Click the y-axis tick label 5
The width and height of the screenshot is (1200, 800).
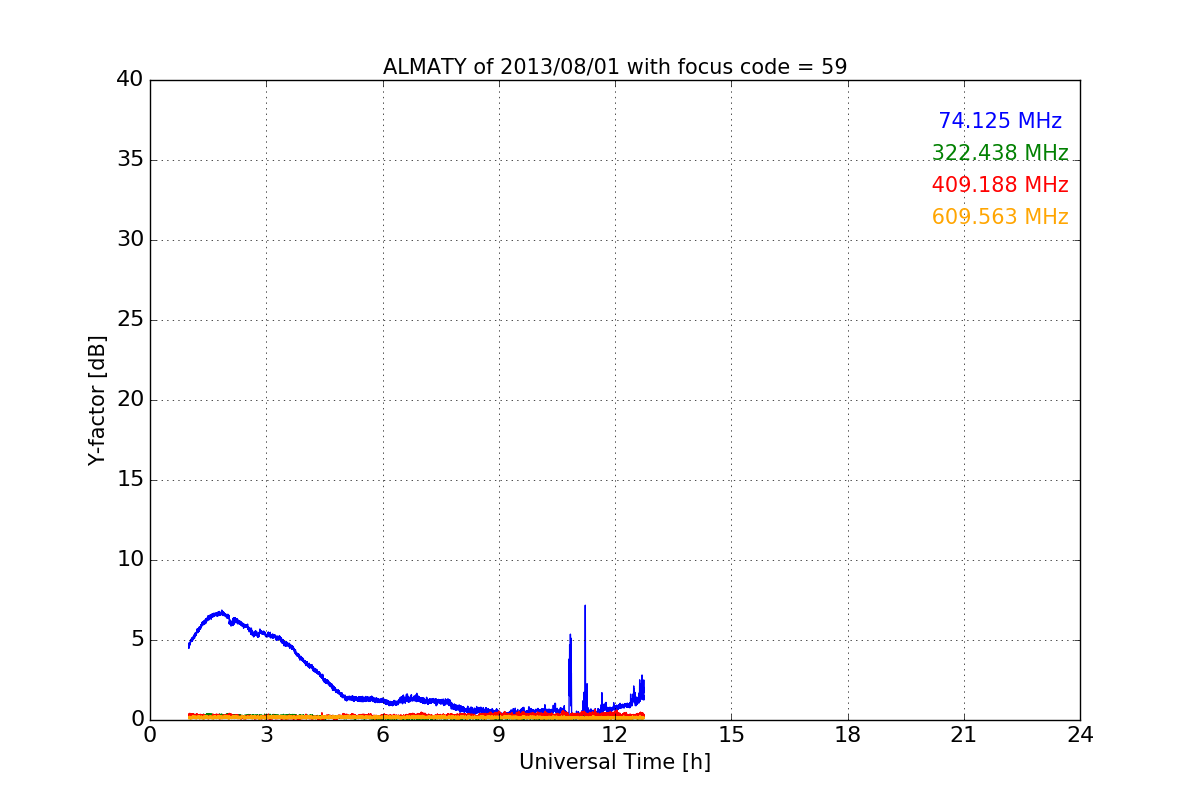point(137,640)
